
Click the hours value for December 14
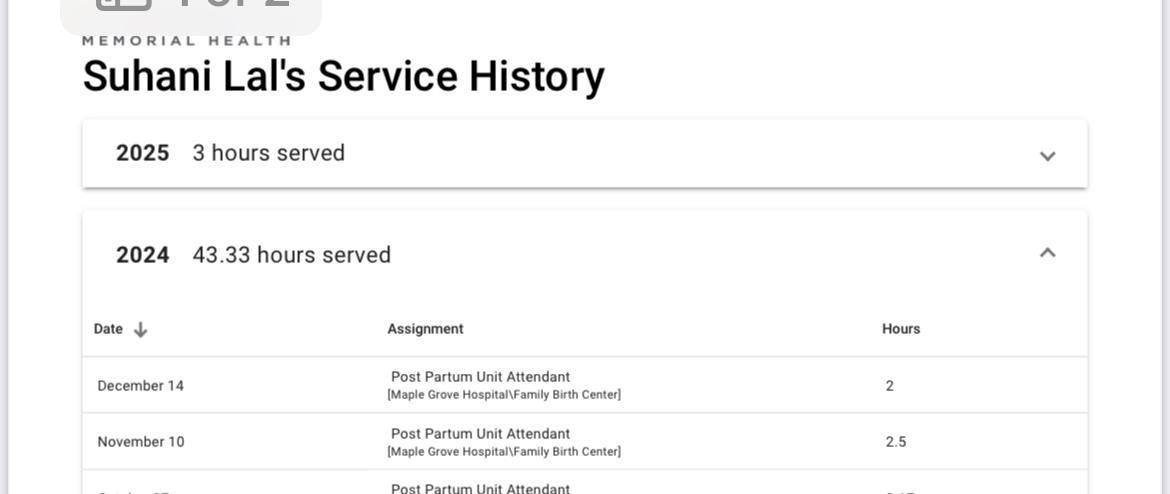coord(889,386)
